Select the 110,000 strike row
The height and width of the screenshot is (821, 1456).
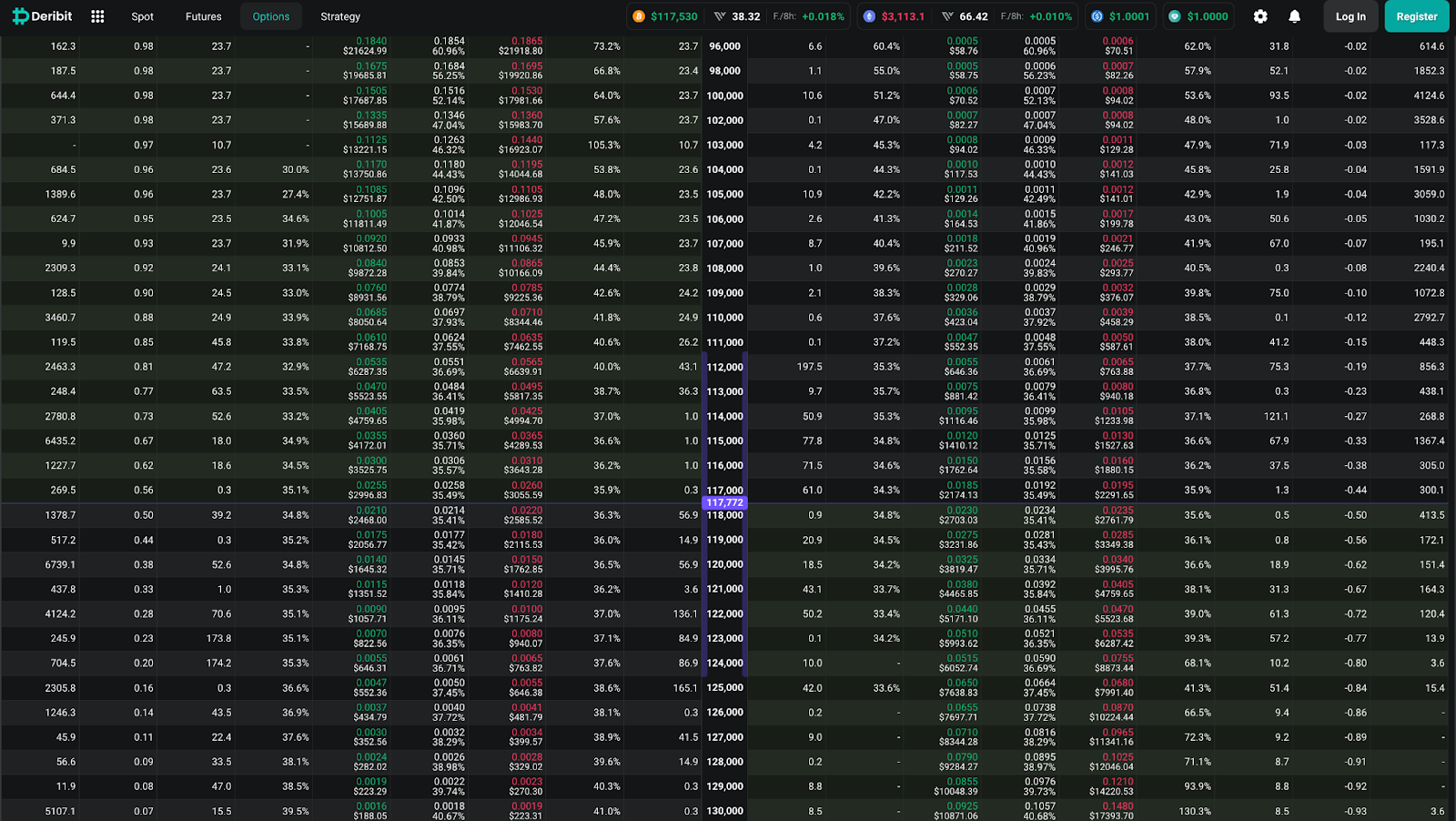[x=725, y=318]
